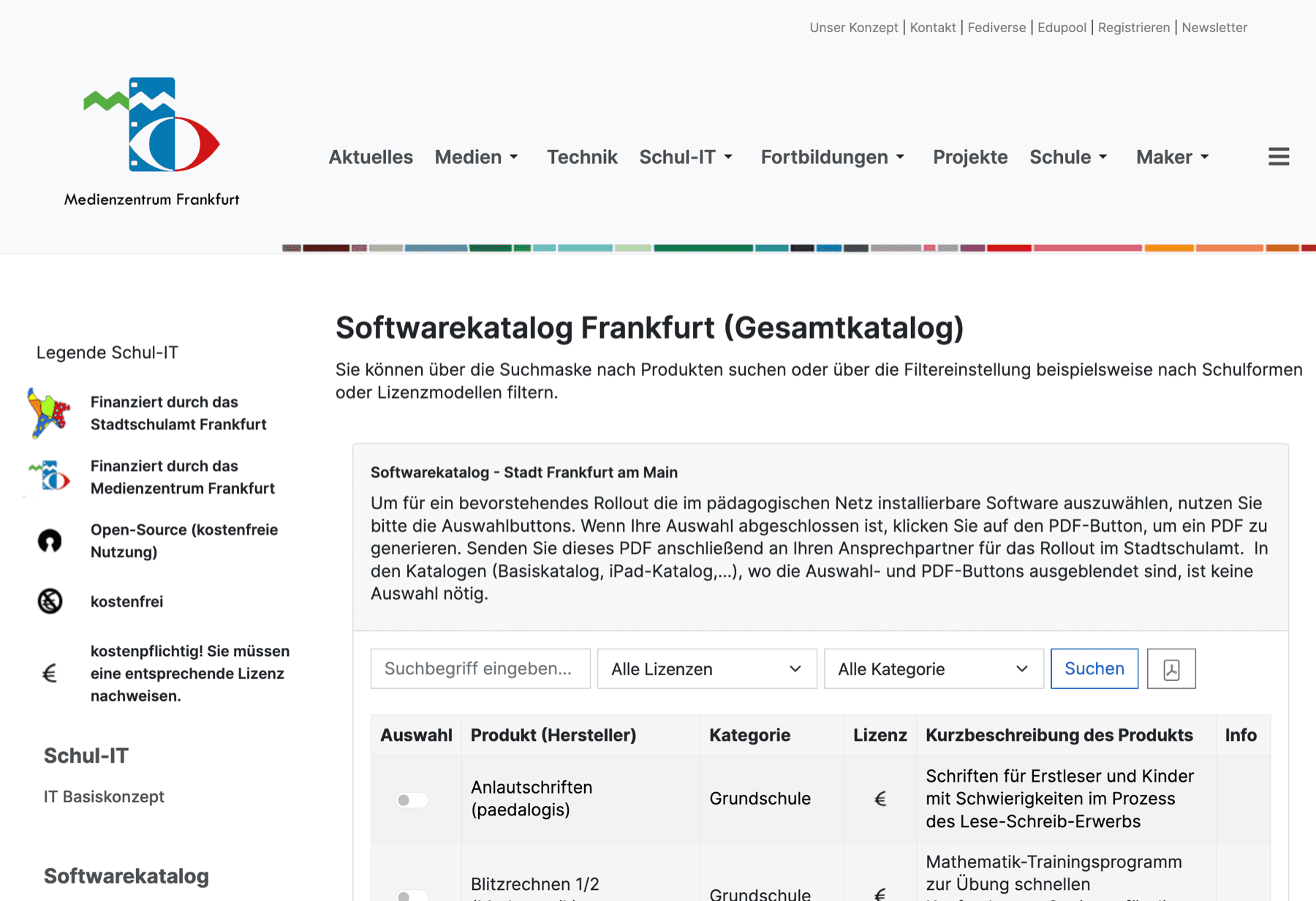
Task: Click the PDF export icon button
Action: 1171,668
